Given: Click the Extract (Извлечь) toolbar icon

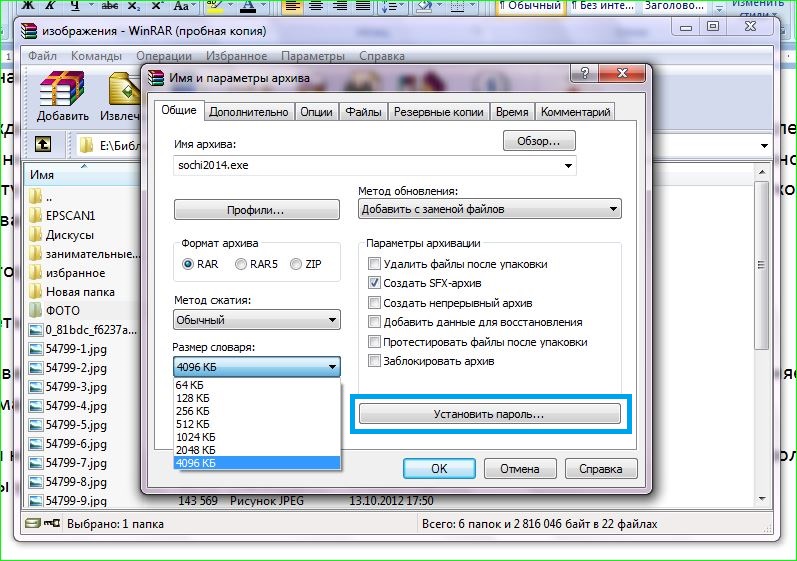Looking at the screenshot, I should pos(124,89).
